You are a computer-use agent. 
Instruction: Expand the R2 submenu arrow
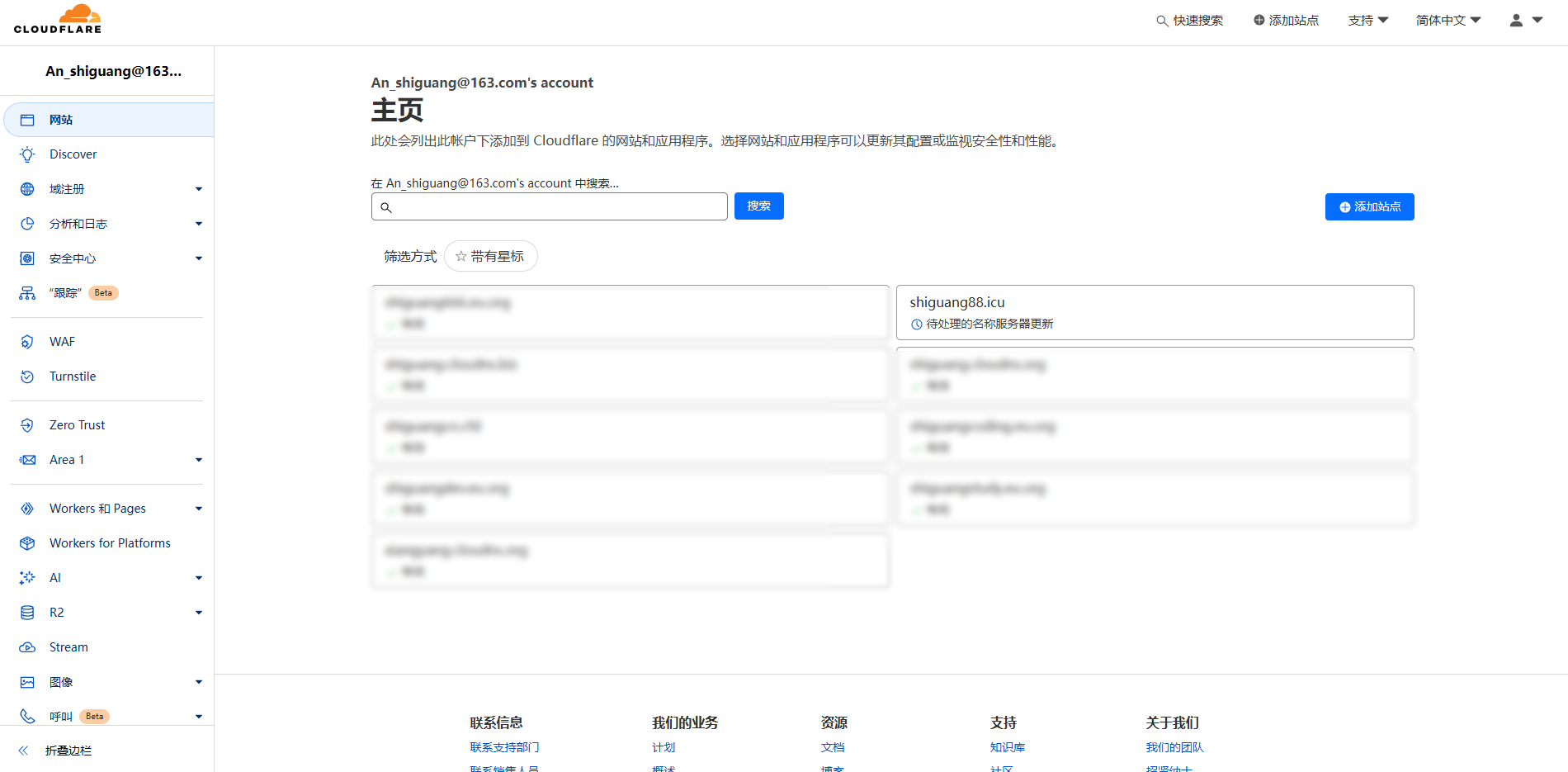click(199, 613)
